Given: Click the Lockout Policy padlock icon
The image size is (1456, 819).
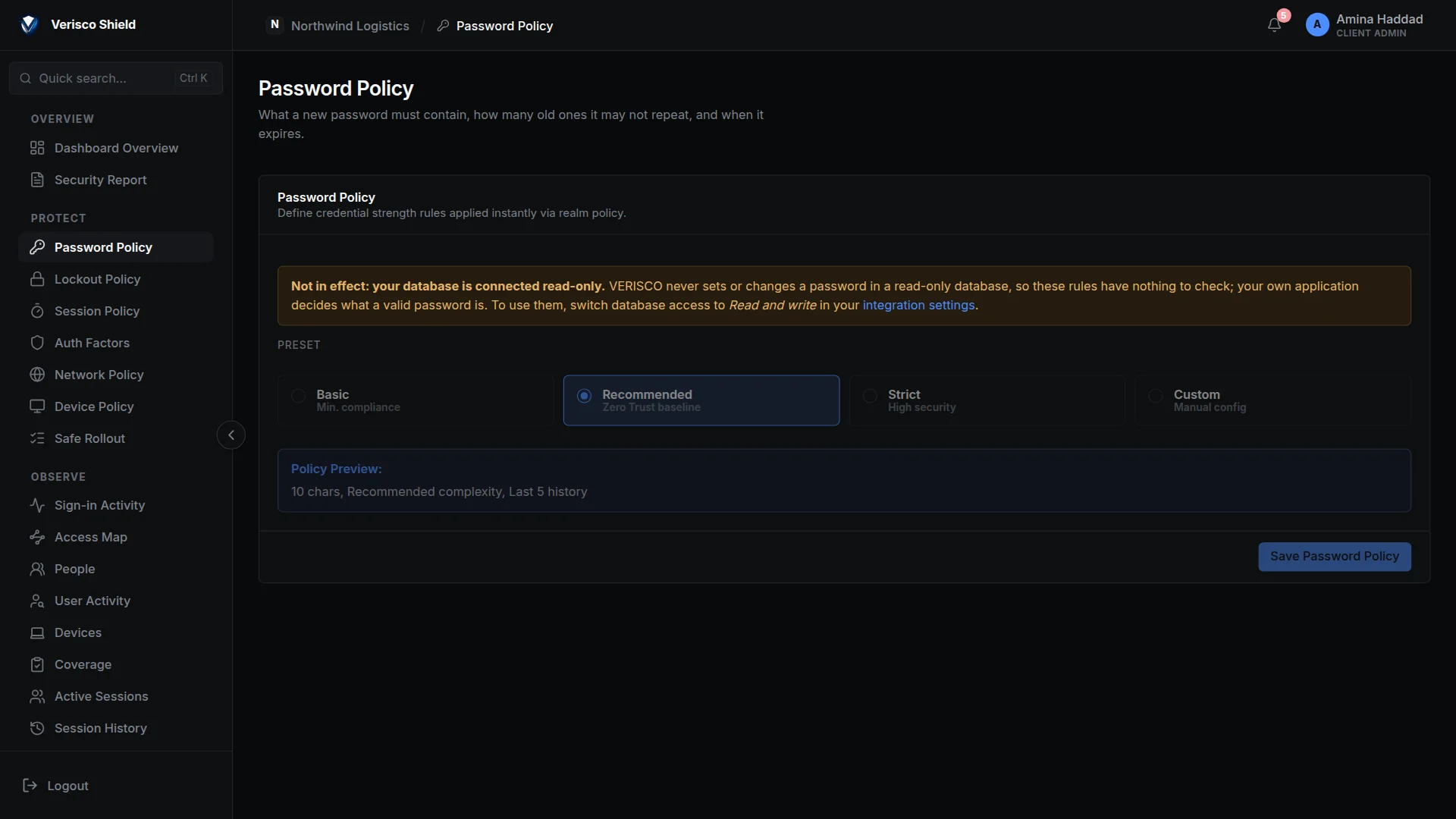Looking at the screenshot, I should coord(37,279).
